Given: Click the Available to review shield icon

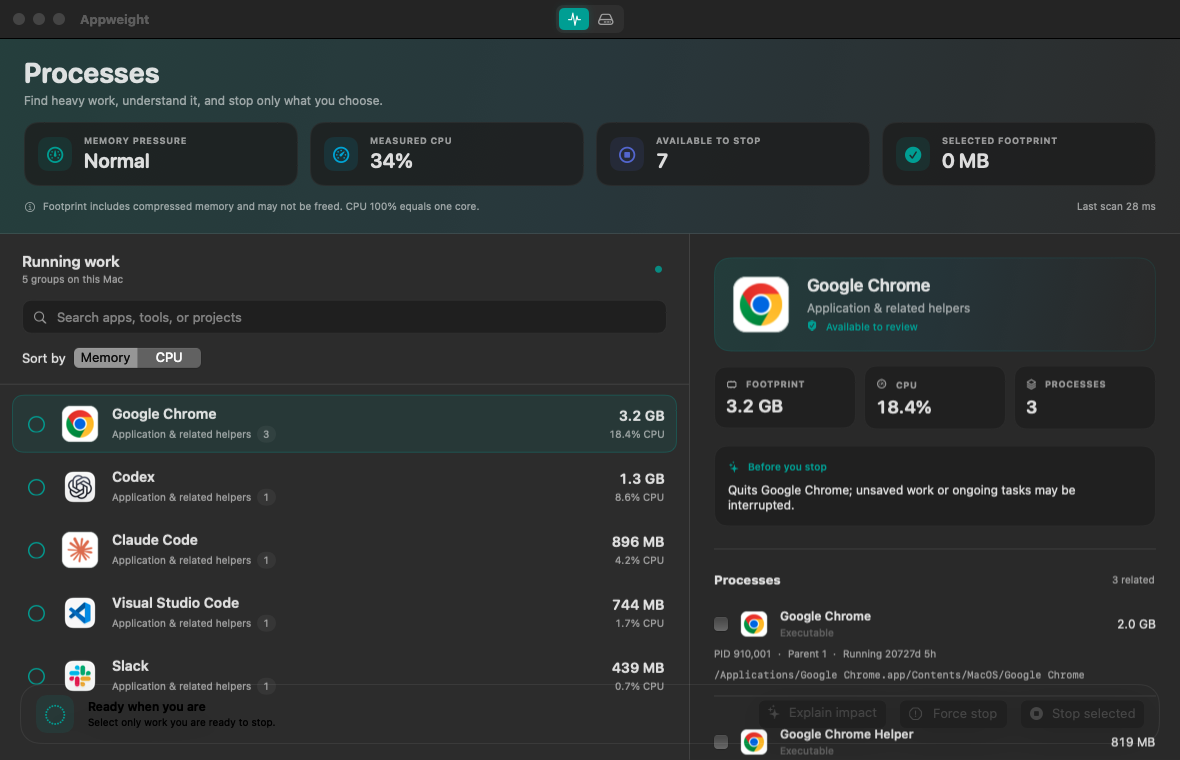Looking at the screenshot, I should click(812, 327).
